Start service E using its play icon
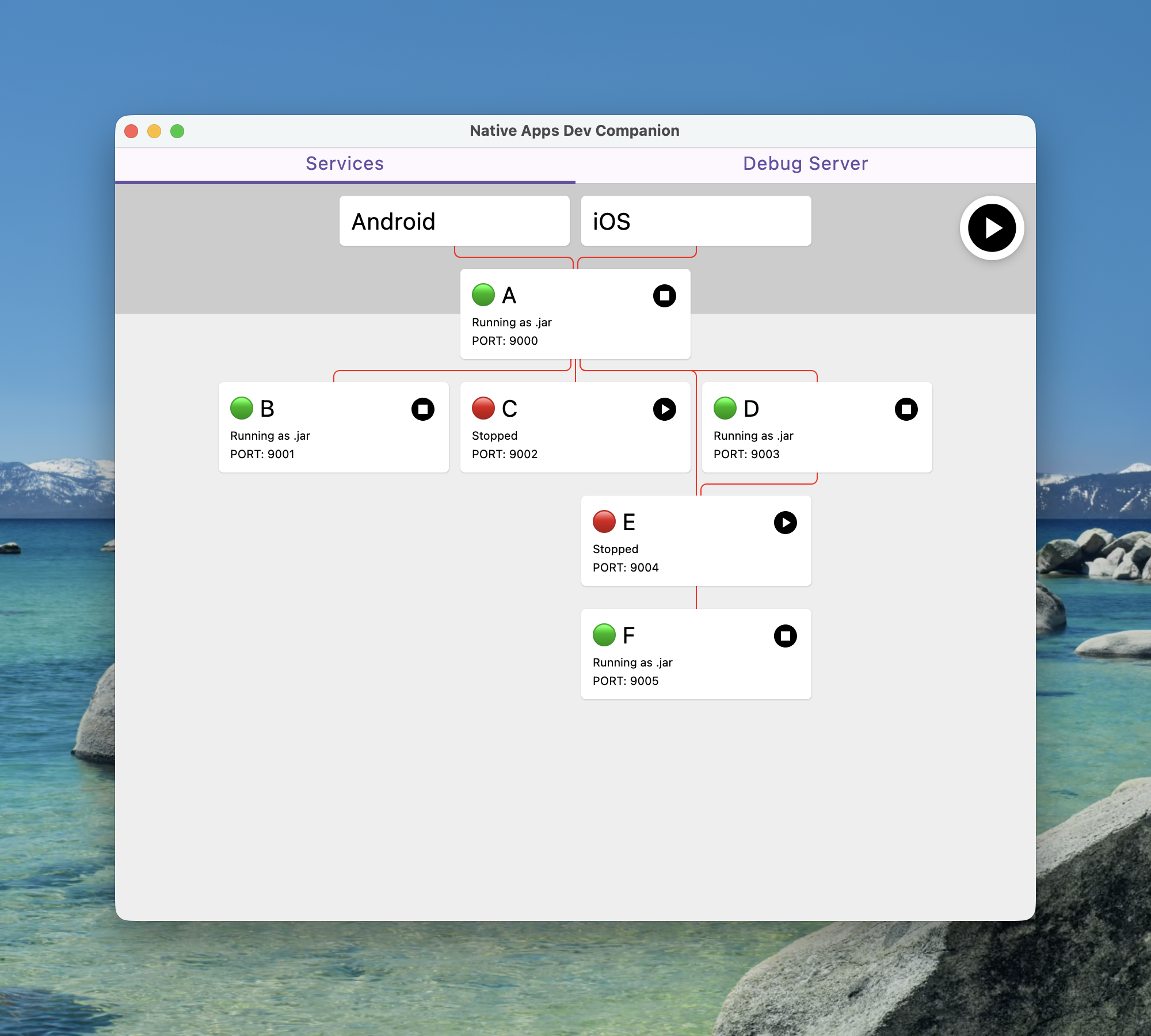Screen dimensions: 1151x1036 pos(785,523)
